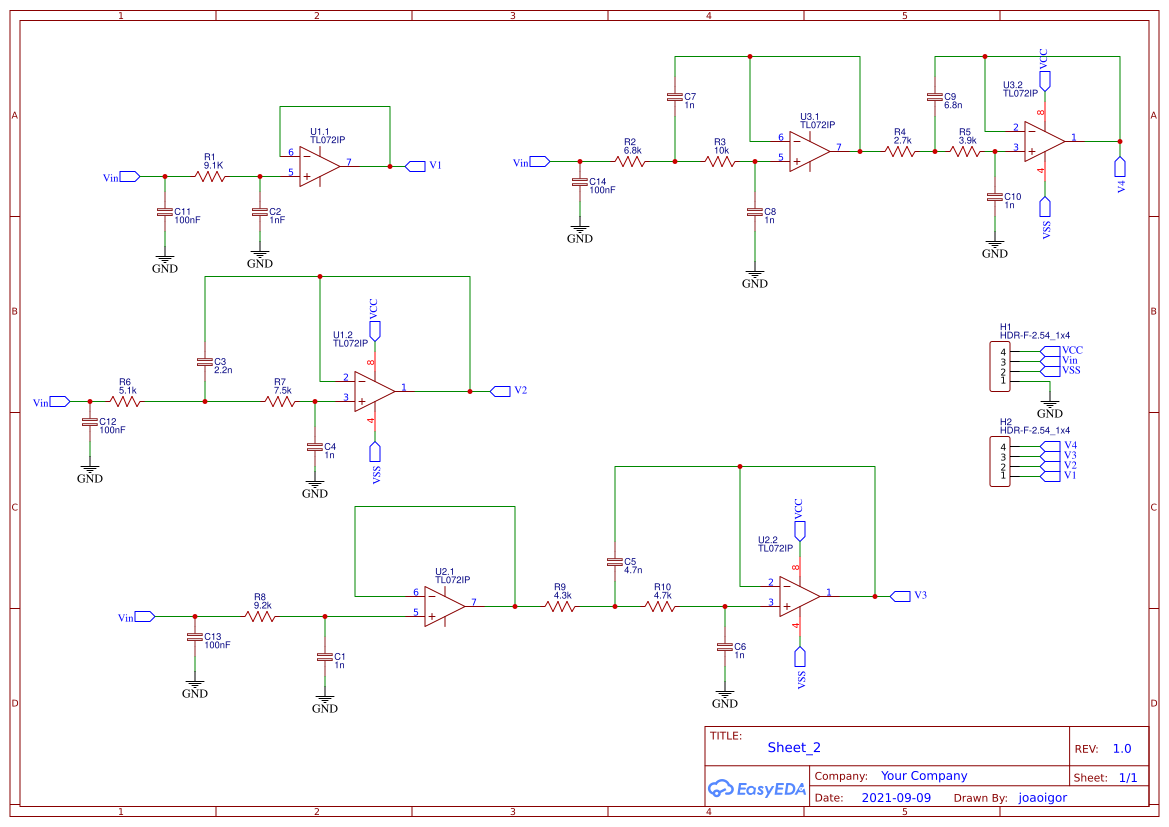
Task: Pick the R4 2.7k resistor symbol
Action: [x=900, y=151]
